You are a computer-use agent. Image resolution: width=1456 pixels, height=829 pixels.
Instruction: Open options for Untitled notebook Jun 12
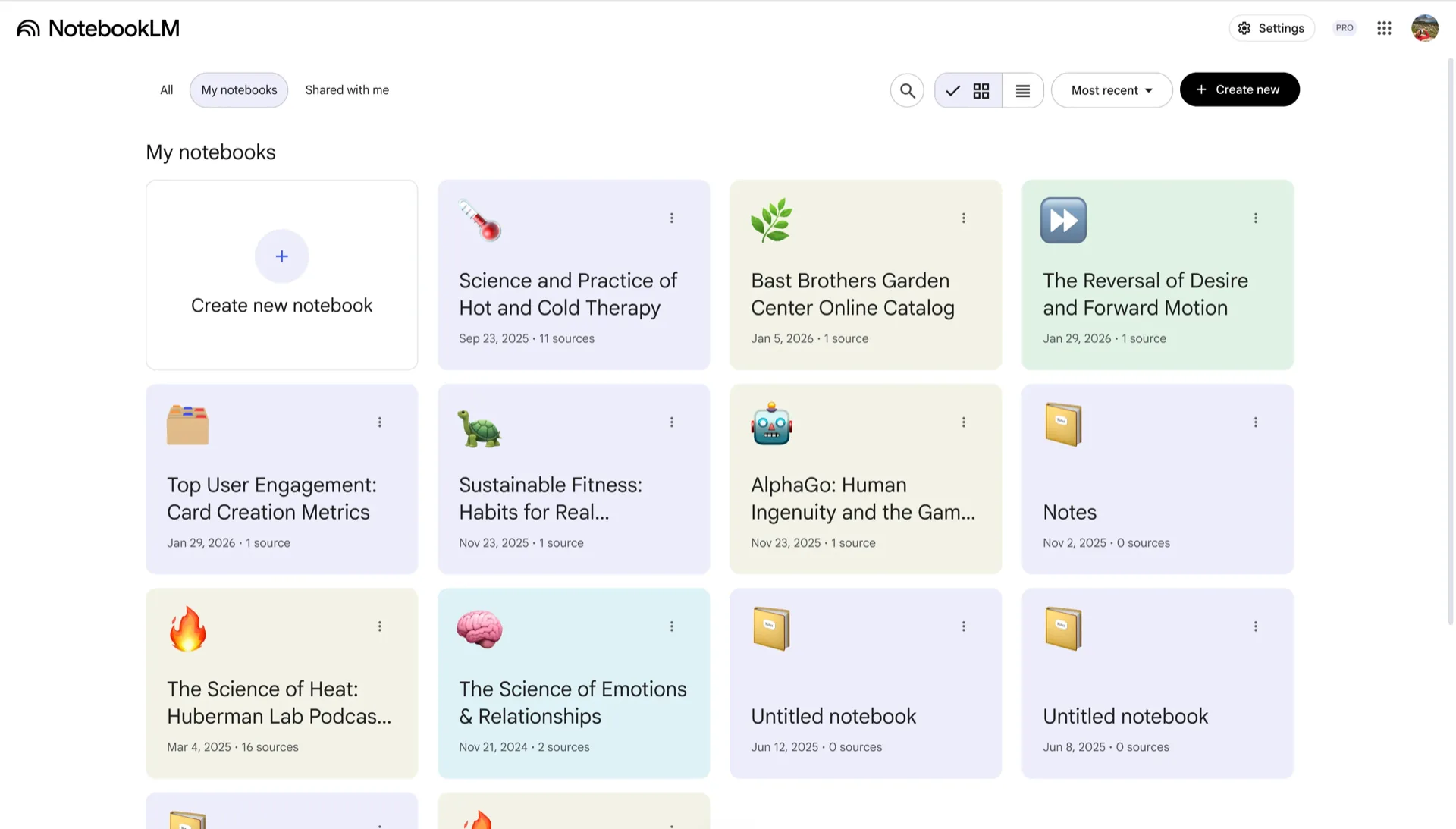click(964, 626)
